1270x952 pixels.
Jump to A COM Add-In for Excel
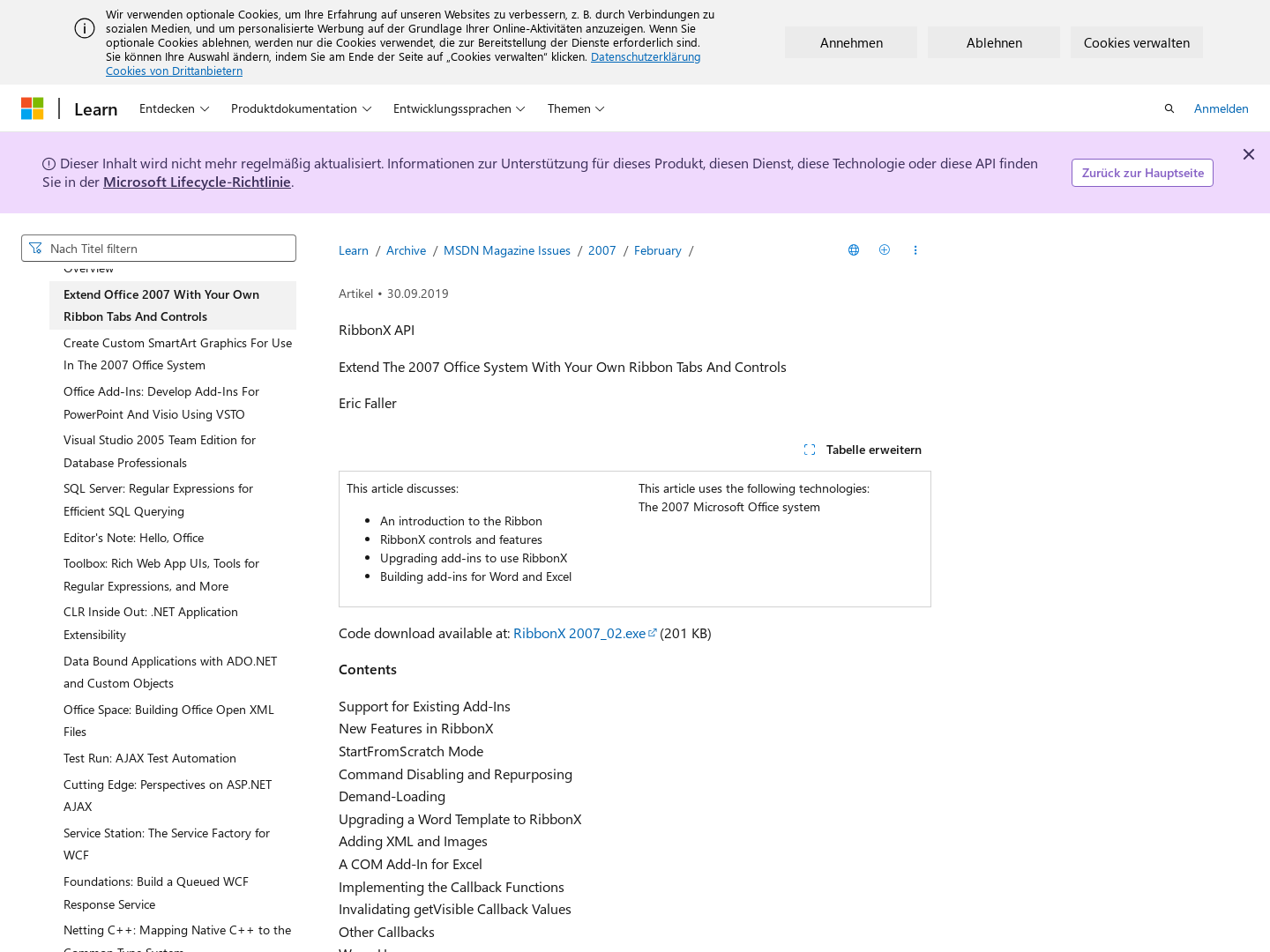pyautogui.click(x=410, y=864)
